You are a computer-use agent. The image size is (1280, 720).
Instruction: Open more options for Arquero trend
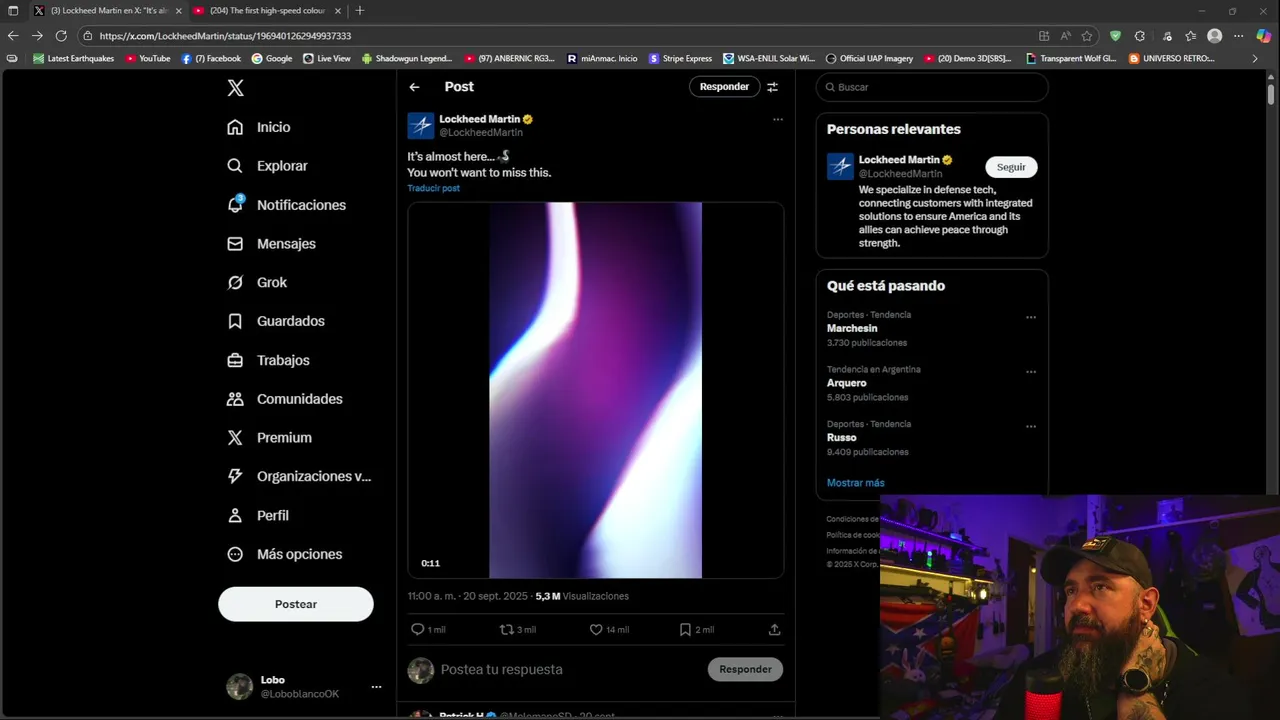click(x=1030, y=372)
